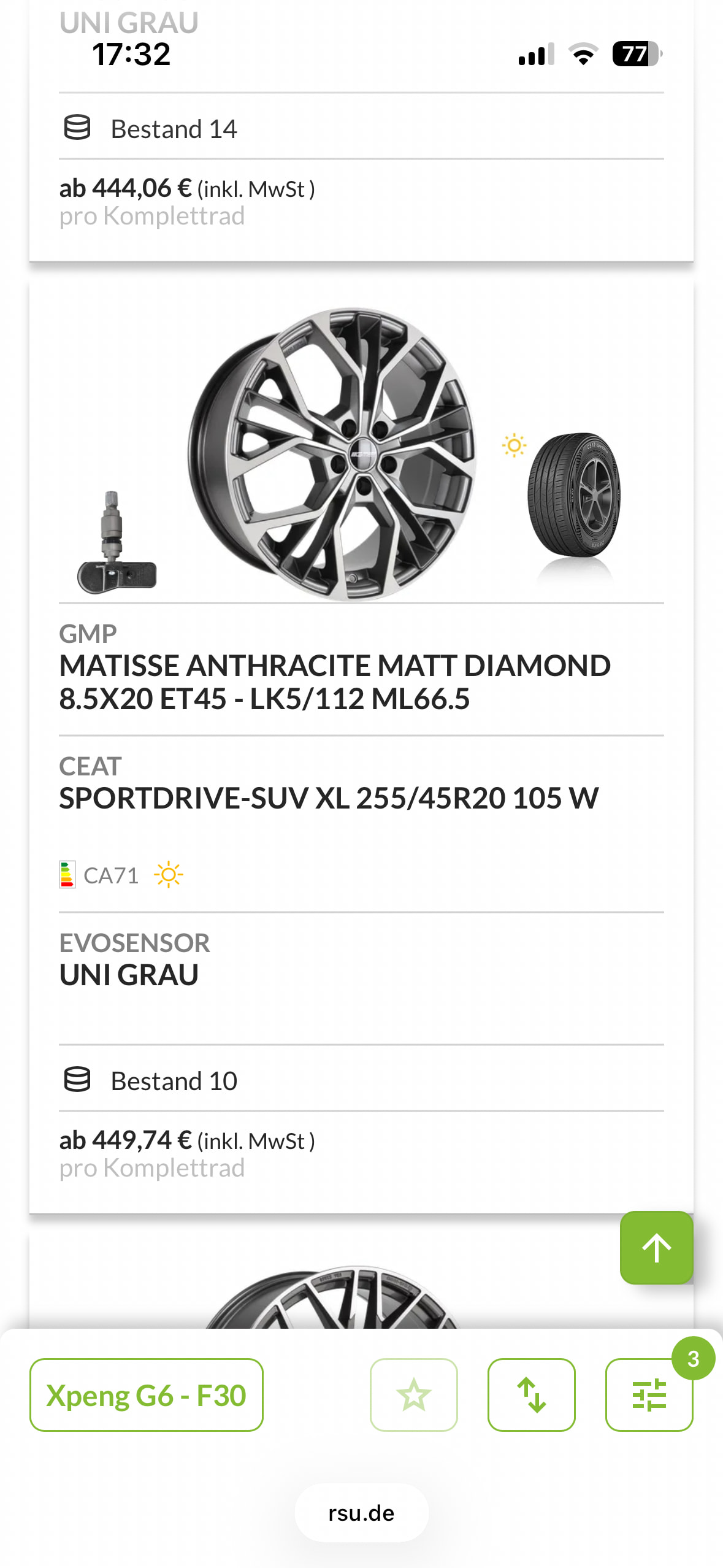This screenshot has height=1568, width=723.
Task: Tap the CEAT tyre thumbnail image
Action: (573, 494)
